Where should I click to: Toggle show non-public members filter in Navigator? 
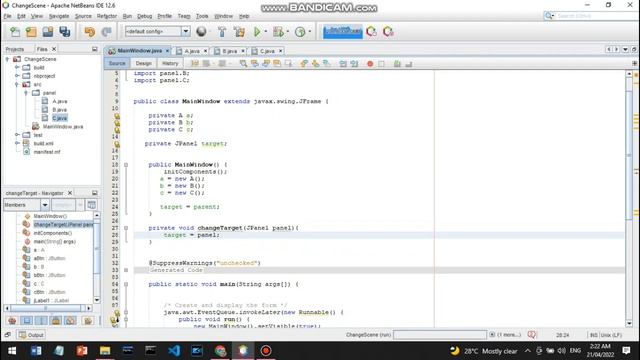coord(56,320)
